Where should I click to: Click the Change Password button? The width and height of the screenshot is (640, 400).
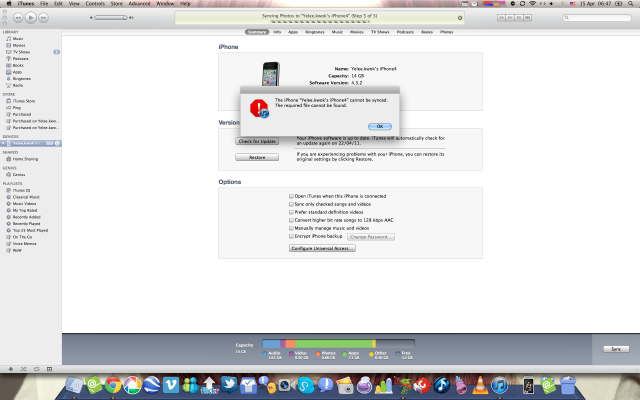(x=371, y=237)
